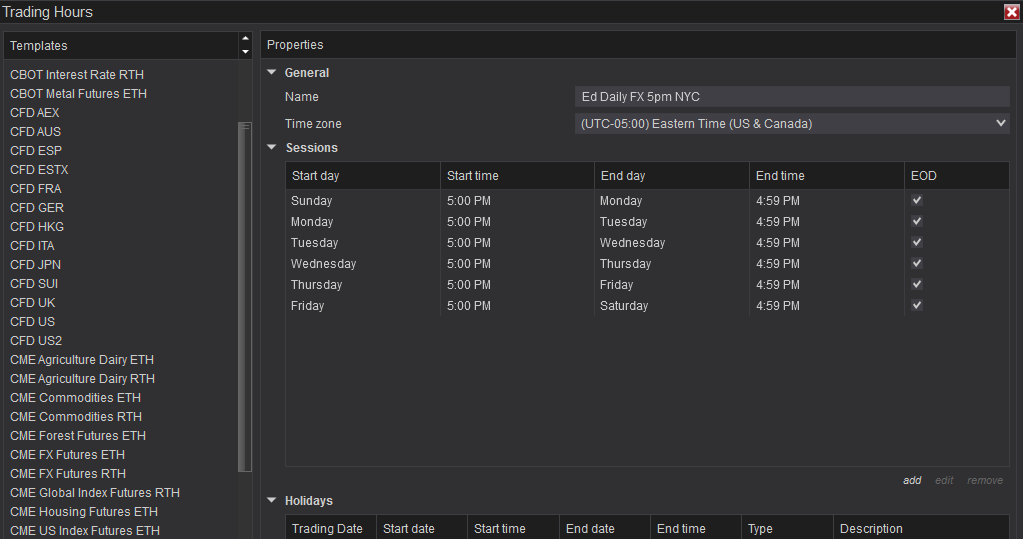Collapse the Sessions section

tap(271, 148)
